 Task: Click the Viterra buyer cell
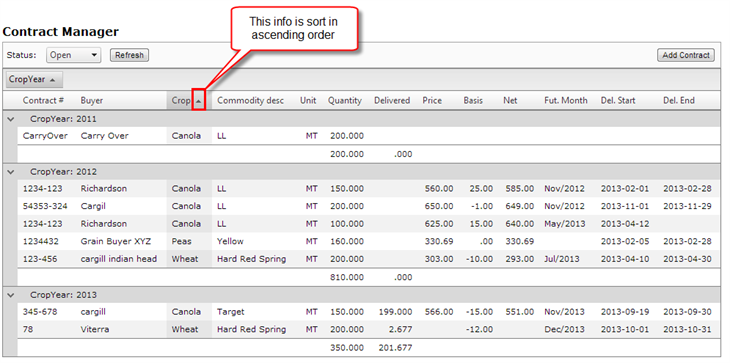click(x=95, y=329)
